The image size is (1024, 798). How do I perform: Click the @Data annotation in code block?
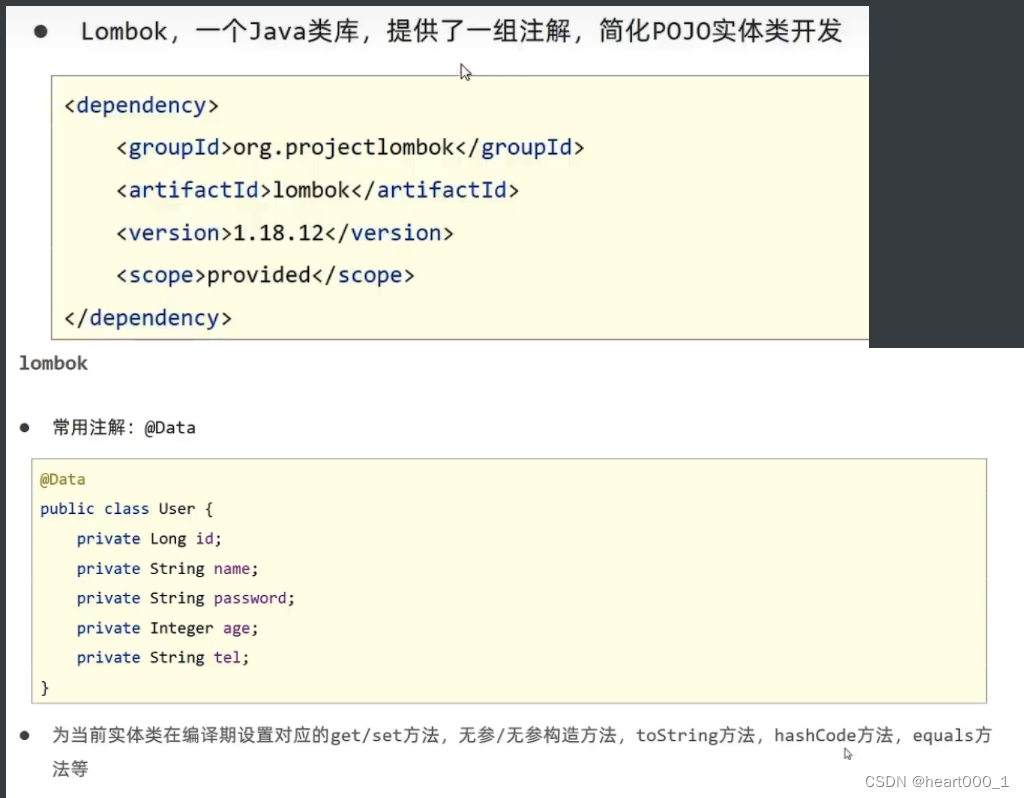(x=63, y=479)
